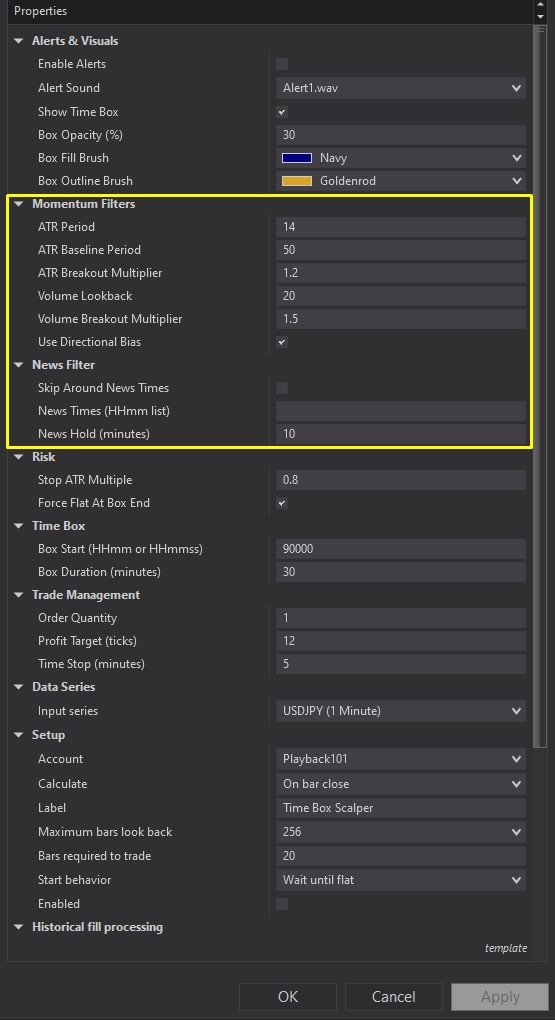
Task: Collapse the Risk section
Action: 18,457
